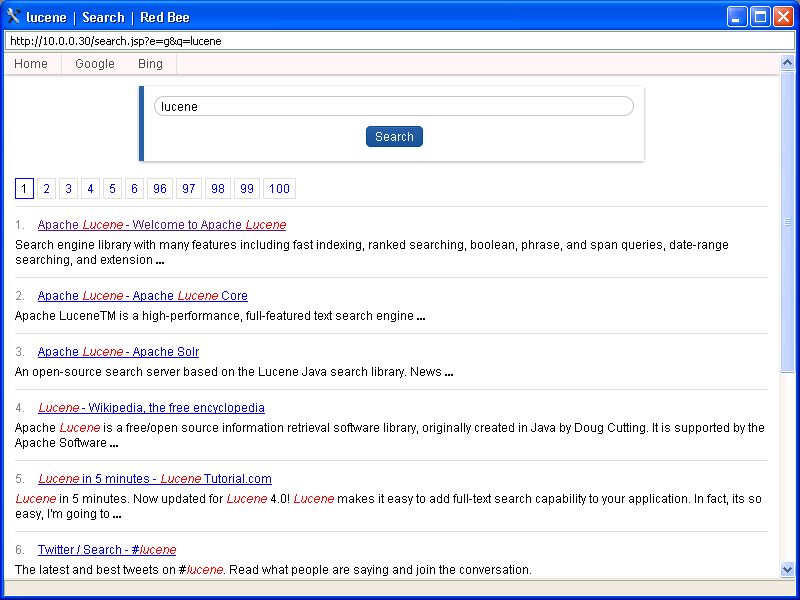Open the Home menu item

(31, 64)
